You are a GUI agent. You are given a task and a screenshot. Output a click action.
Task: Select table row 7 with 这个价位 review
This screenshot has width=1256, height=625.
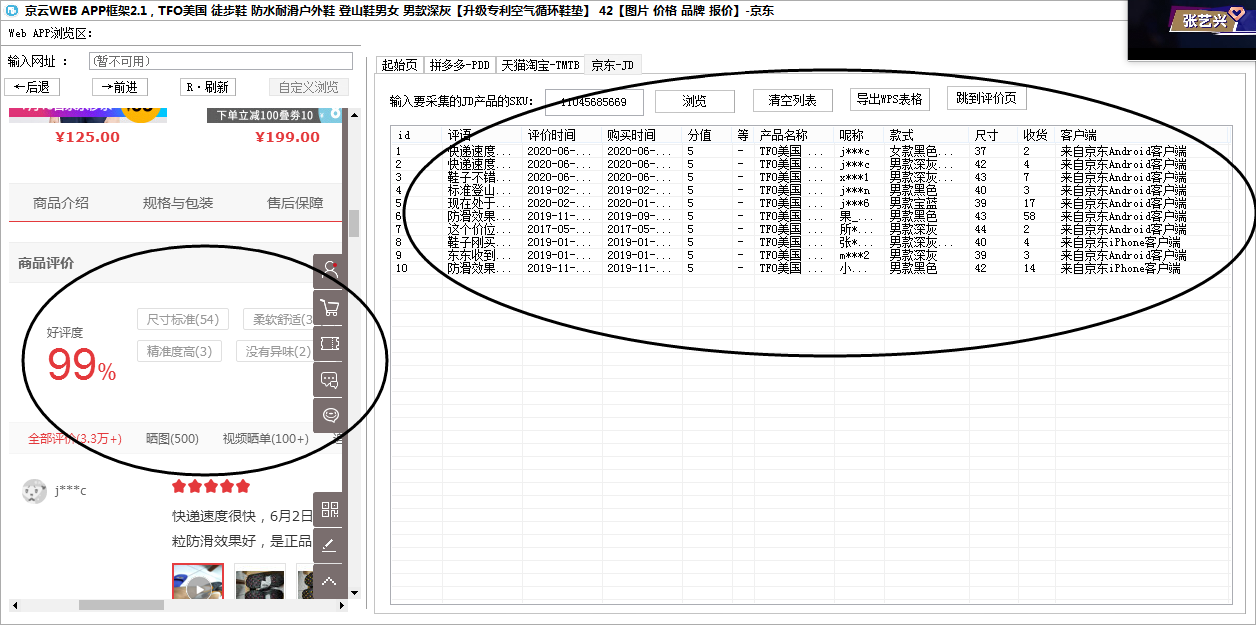(810, 229)
